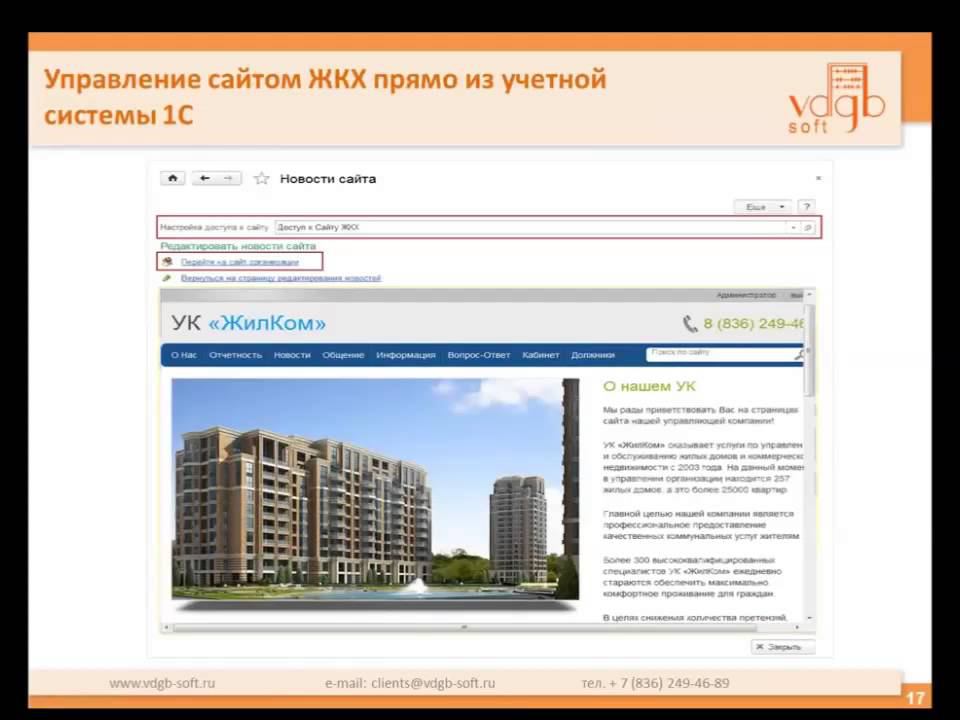The height and width of the screenshot is (720, 960).
Task: Open the selected access setting magnifier icon
Action: click(x=808, y=227)
